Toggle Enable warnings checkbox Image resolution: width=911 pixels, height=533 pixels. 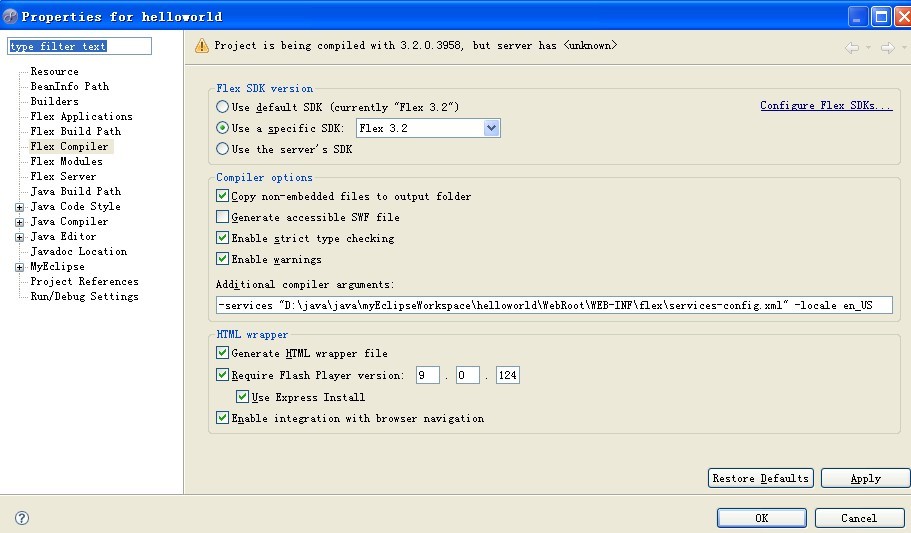(x=223, y=259)
